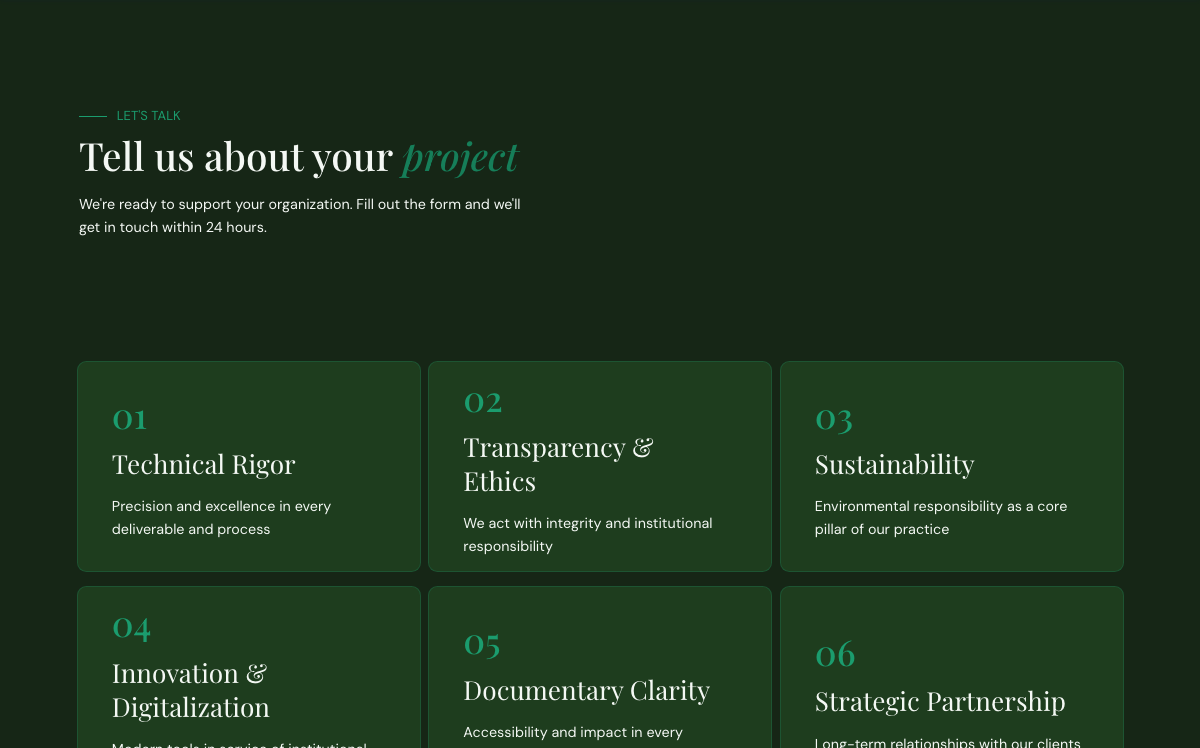The image size is (1200, 748).
Task: Click the 'Tell us about your project' heading
Action: [x=298, y=157]
